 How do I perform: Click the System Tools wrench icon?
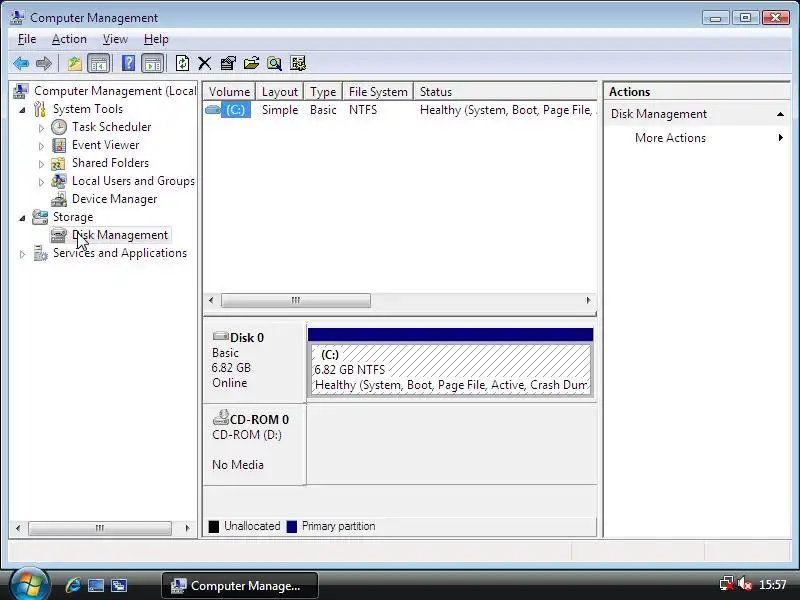(x=40, y=109)
